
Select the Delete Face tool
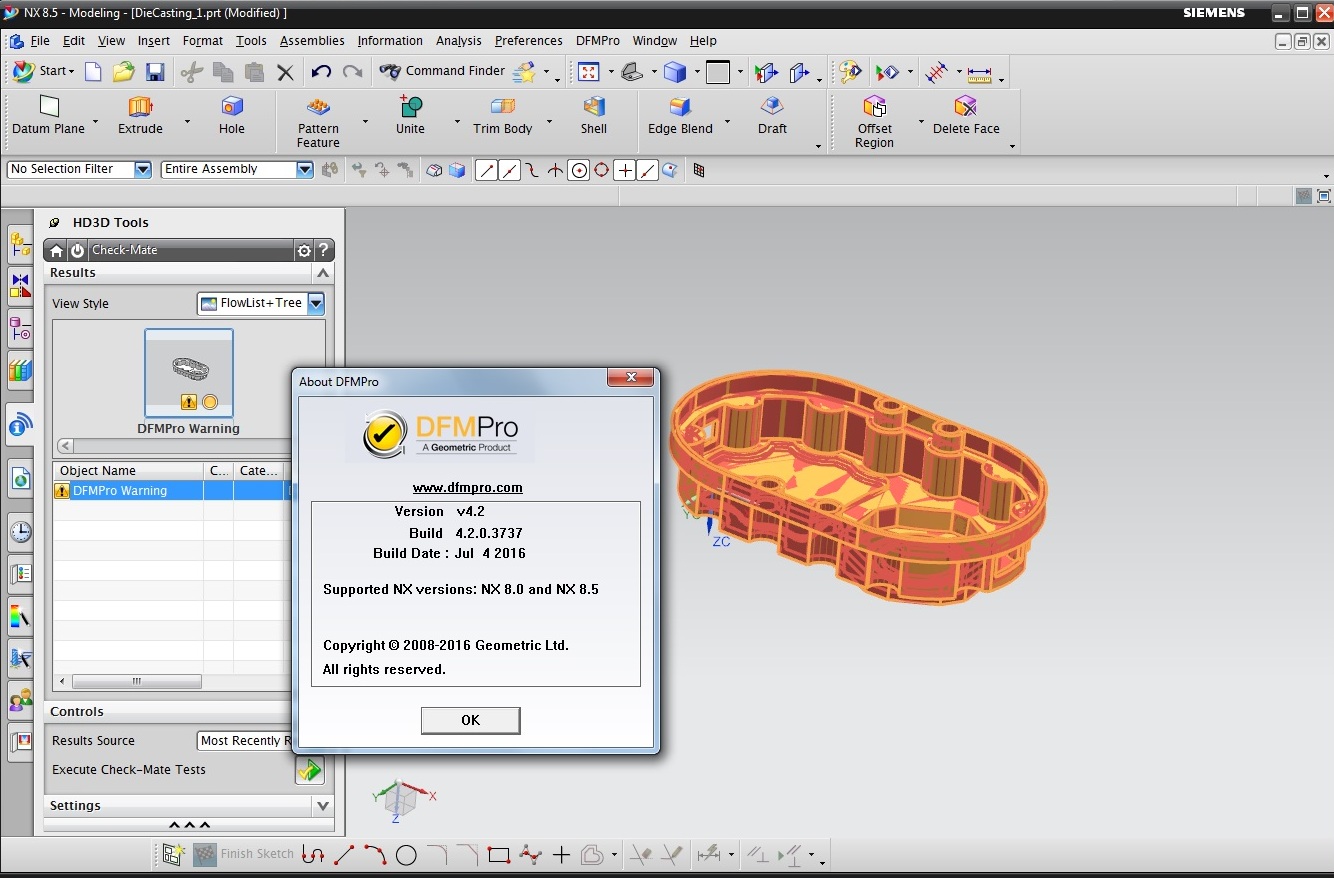click(x=966, y=116)
